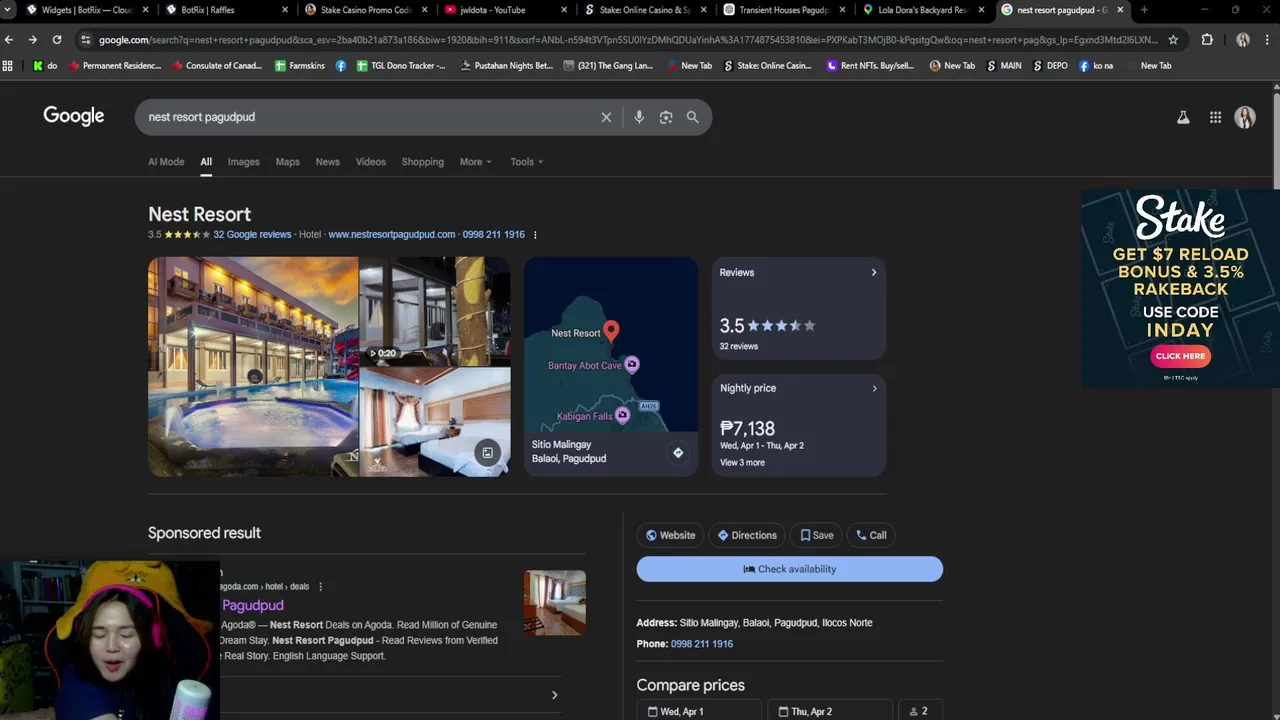1280x720 pixels.
Task: Go forward with the browser forward arrow
Action: tap(32, 40)
